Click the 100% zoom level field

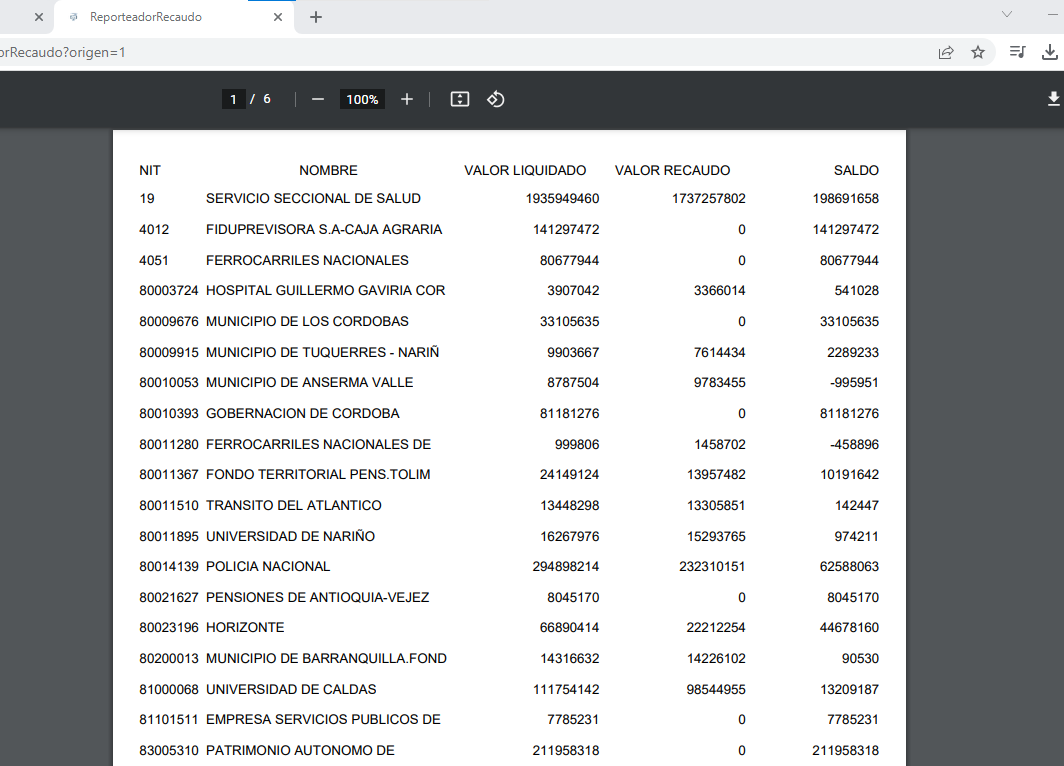pyautogui.click(x=362, y=99)
